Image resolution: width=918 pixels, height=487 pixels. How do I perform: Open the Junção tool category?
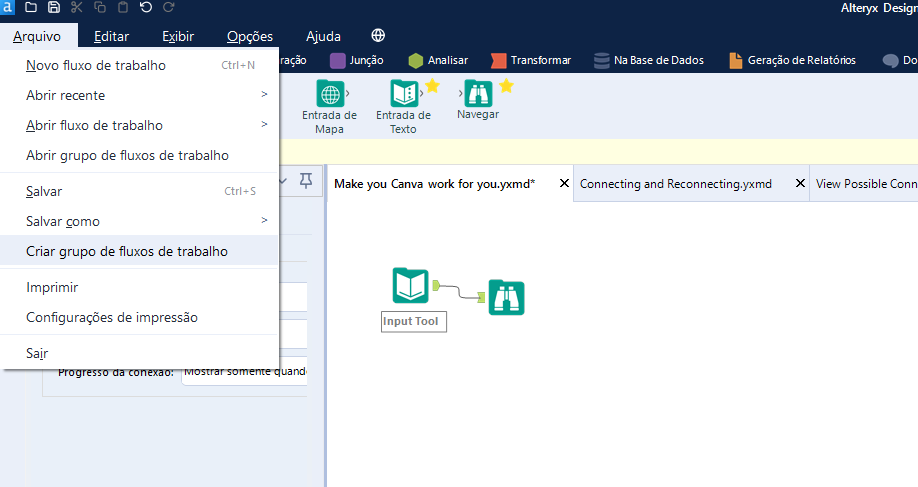click(x=357, y=60)
